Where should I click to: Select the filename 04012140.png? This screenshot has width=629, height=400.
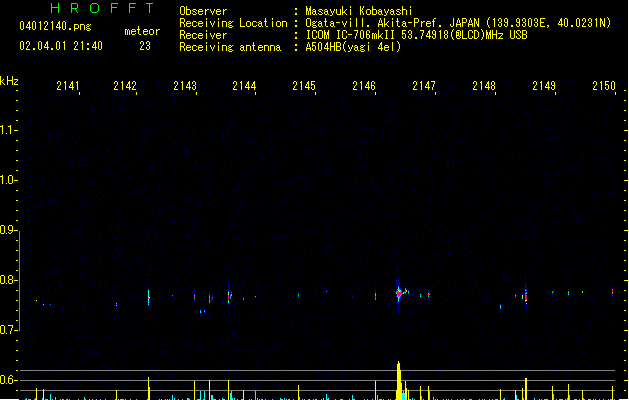click(x=55, y=26)
